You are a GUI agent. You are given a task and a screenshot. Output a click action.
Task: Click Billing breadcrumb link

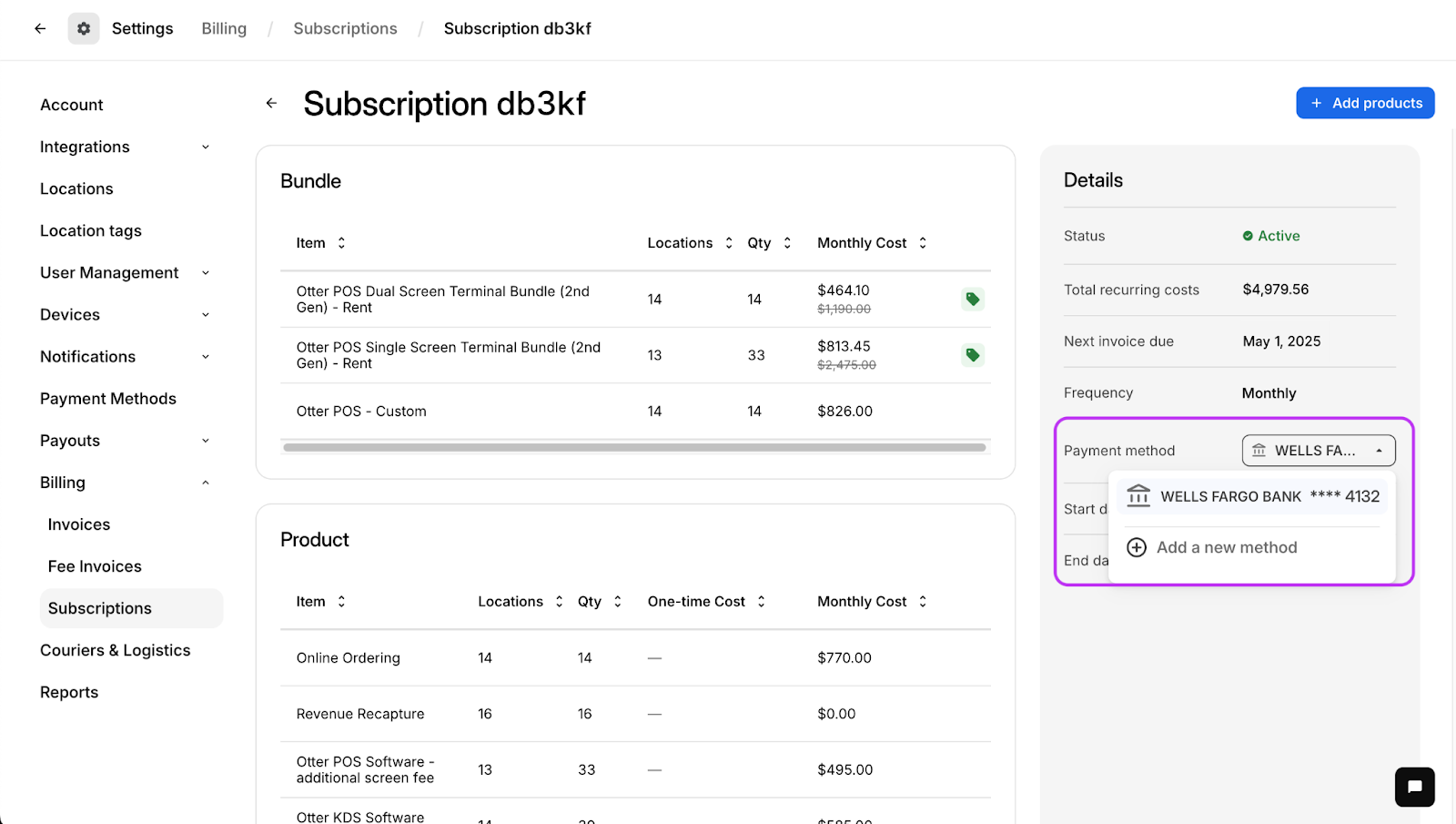click(224, 28)
